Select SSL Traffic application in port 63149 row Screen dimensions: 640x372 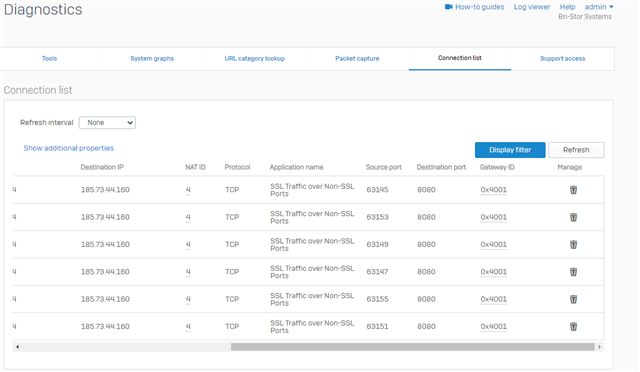(x=312, y=245)
